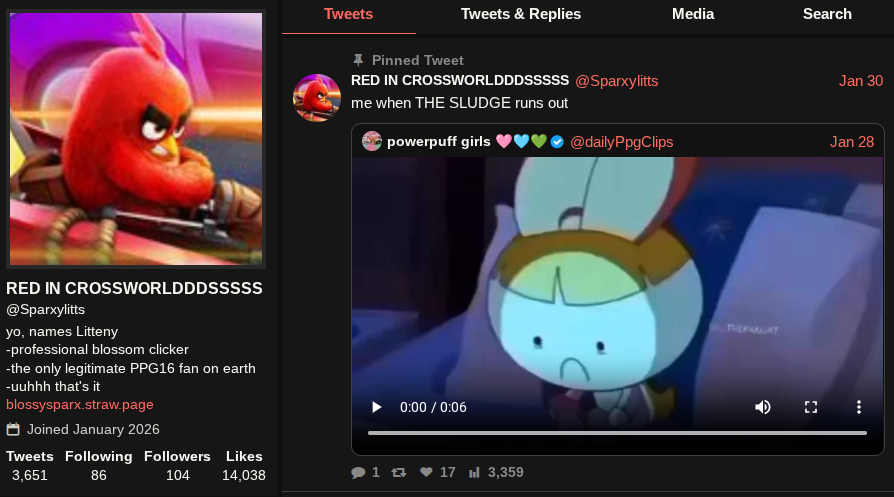Enter fullscreen mode on the video
The height and width of the screenshot is (497, 894).
[x=811, y=407]
